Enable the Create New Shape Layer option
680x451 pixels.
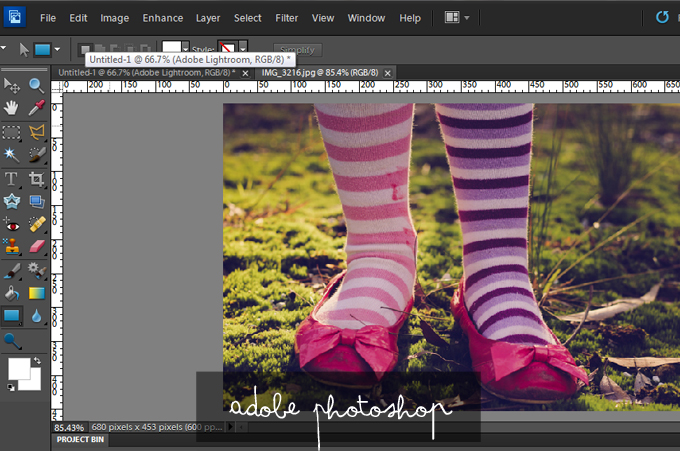click(85, 50)
